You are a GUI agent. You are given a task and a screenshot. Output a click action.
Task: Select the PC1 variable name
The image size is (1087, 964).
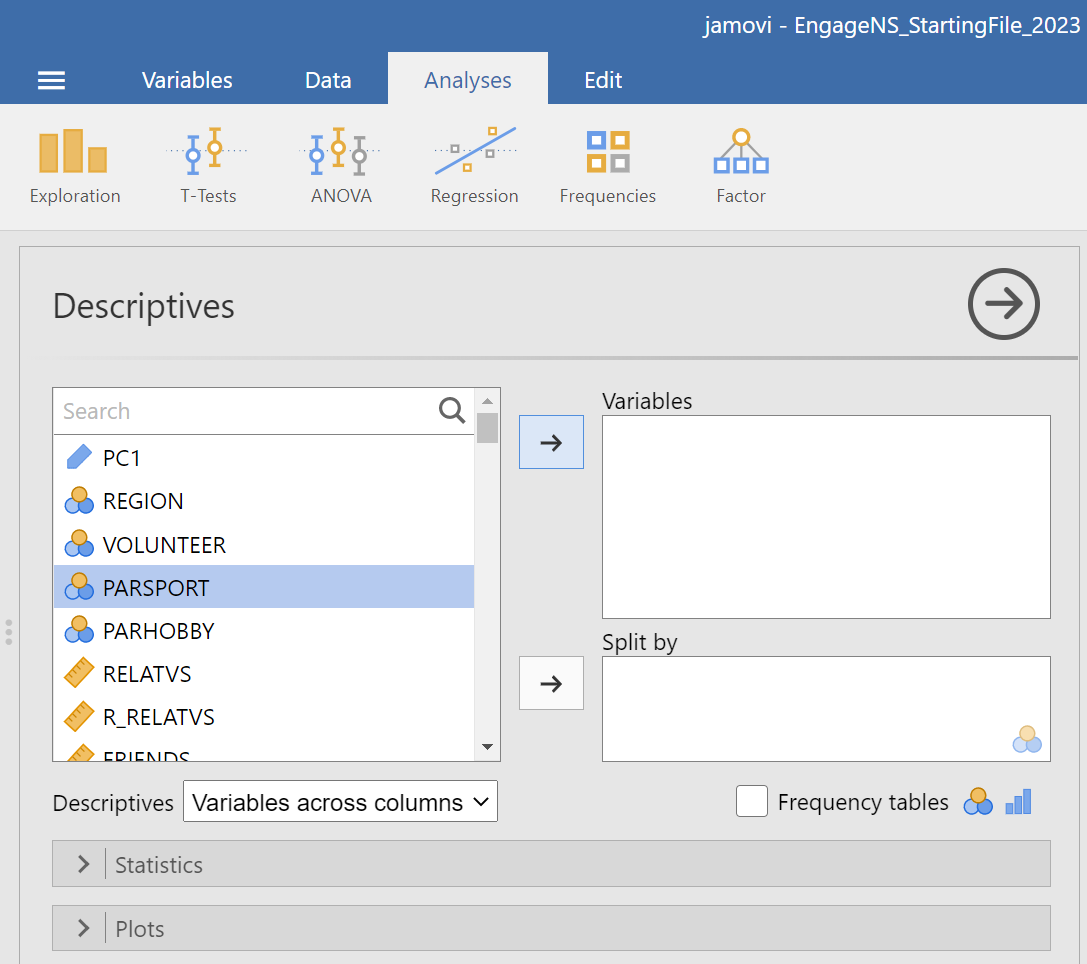point(121,458)
